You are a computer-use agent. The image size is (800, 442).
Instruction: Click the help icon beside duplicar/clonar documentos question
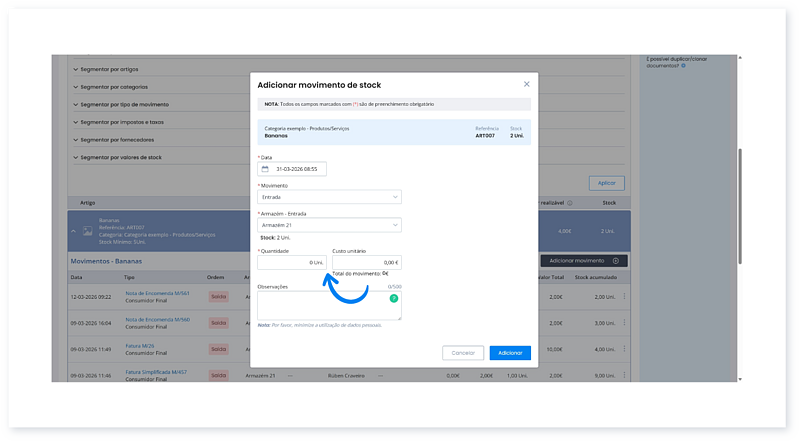pyautogui.click(x=684, y=66)
